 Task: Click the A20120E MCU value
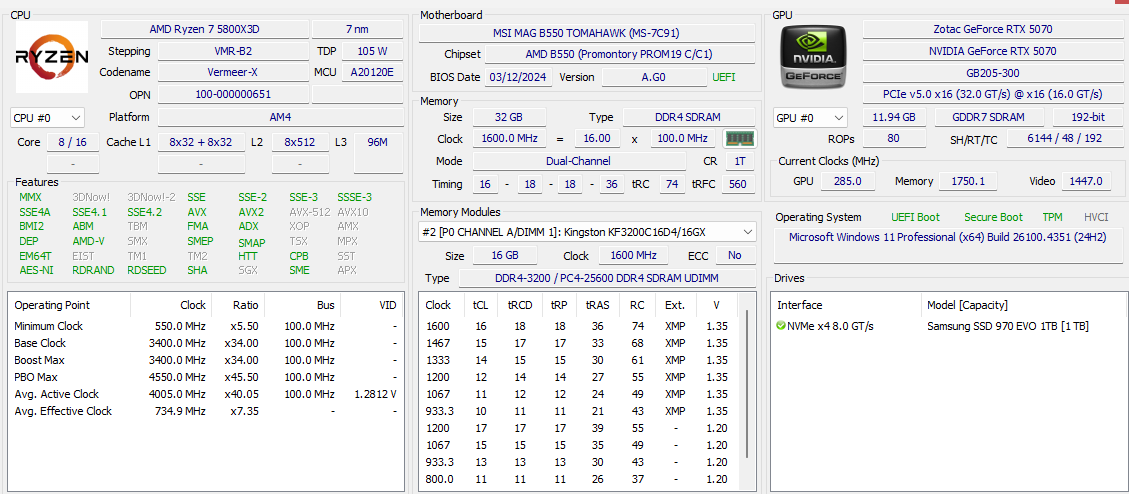pos(372,73)
